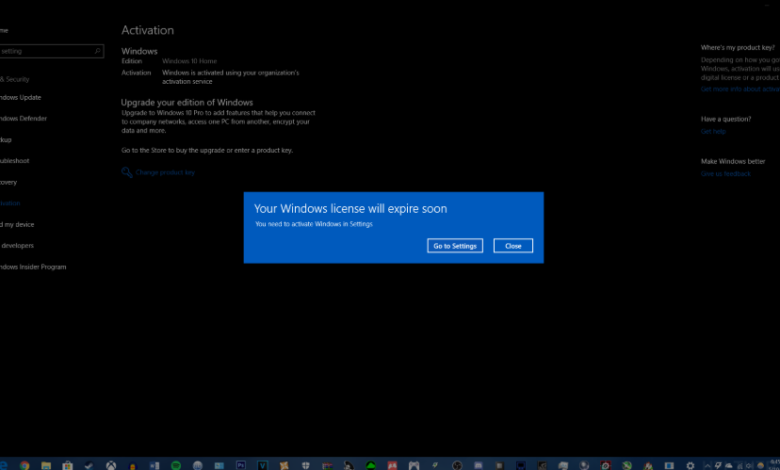Screen dimensions: 780x470
Task: Click the Give us feedback link
Action: [x=725, y=174]
